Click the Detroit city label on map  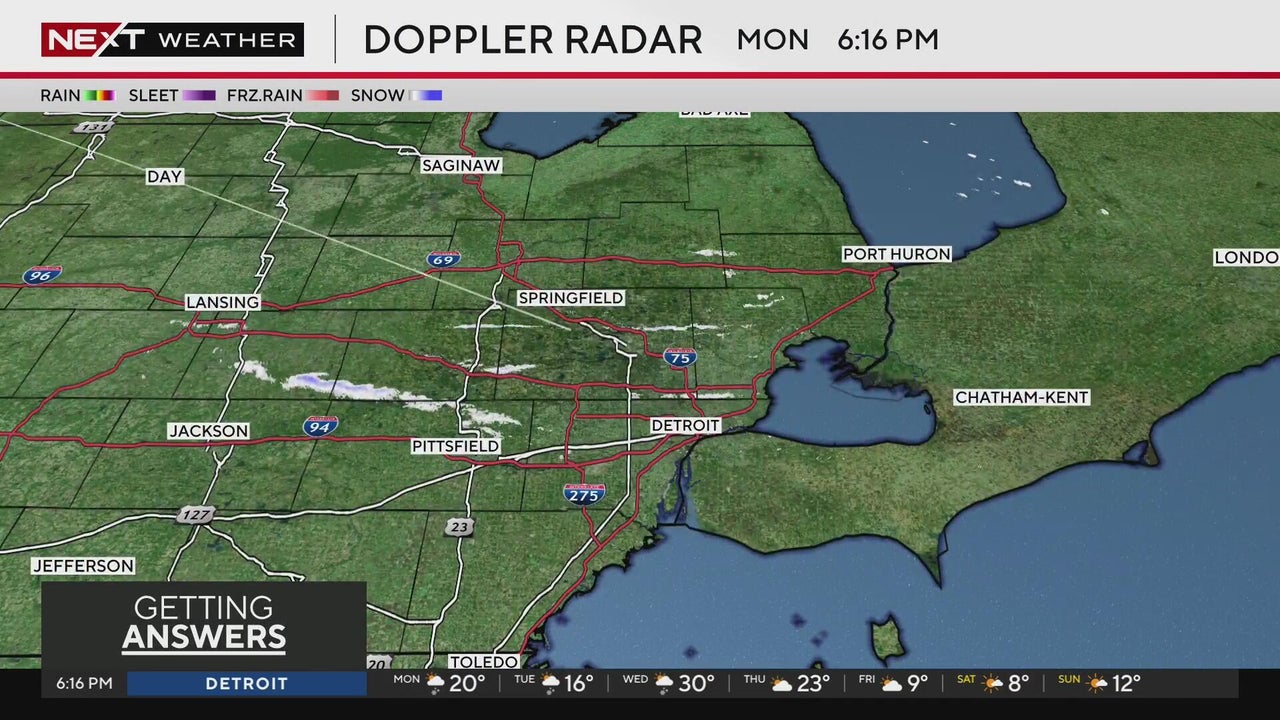(685, 425)
